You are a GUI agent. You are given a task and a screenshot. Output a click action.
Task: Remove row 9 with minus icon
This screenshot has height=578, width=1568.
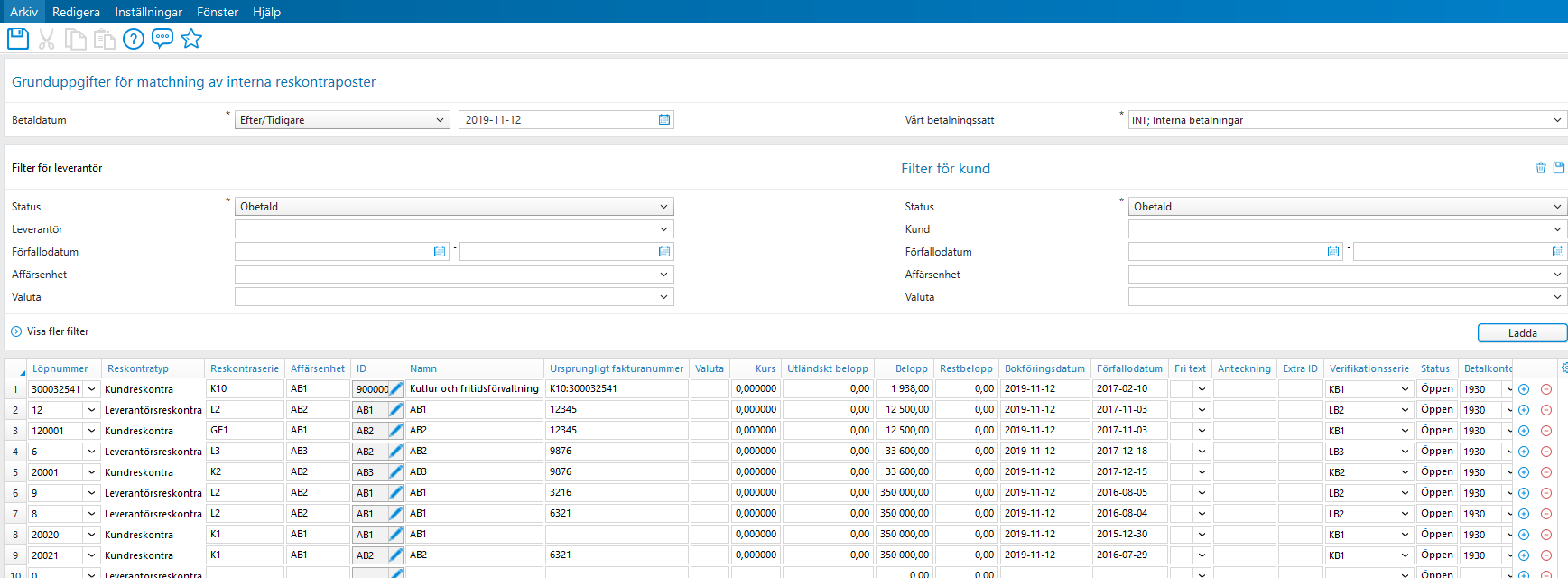(x=1546, y=555)
